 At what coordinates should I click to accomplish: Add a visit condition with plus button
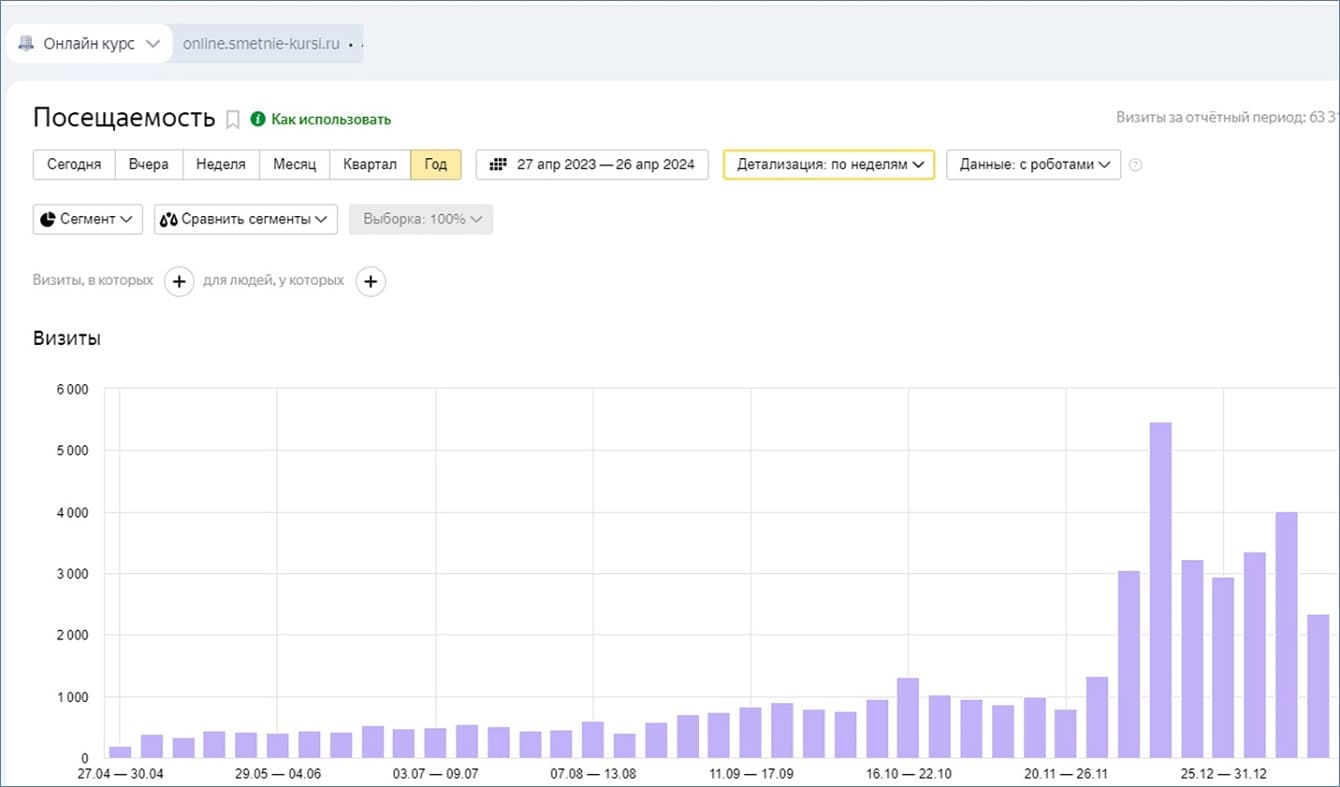(x=179, y=282)
